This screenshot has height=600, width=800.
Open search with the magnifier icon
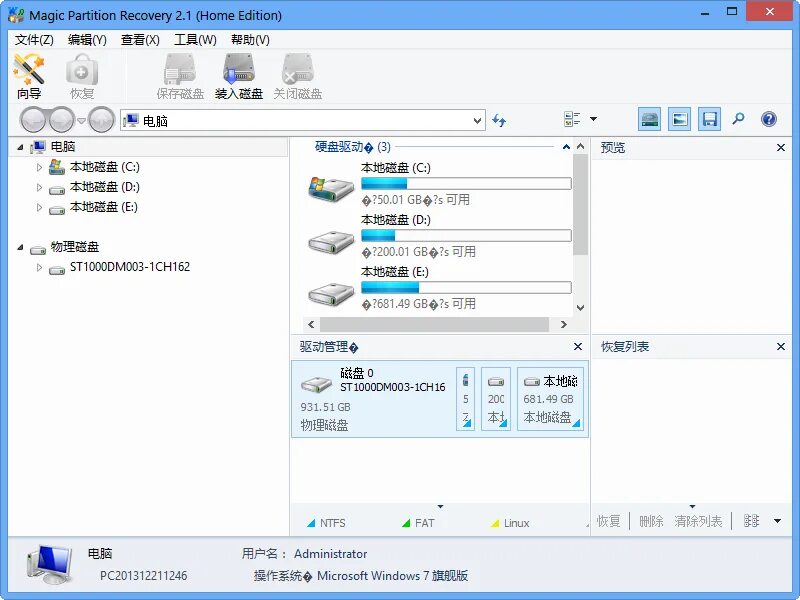pos(738,119)
